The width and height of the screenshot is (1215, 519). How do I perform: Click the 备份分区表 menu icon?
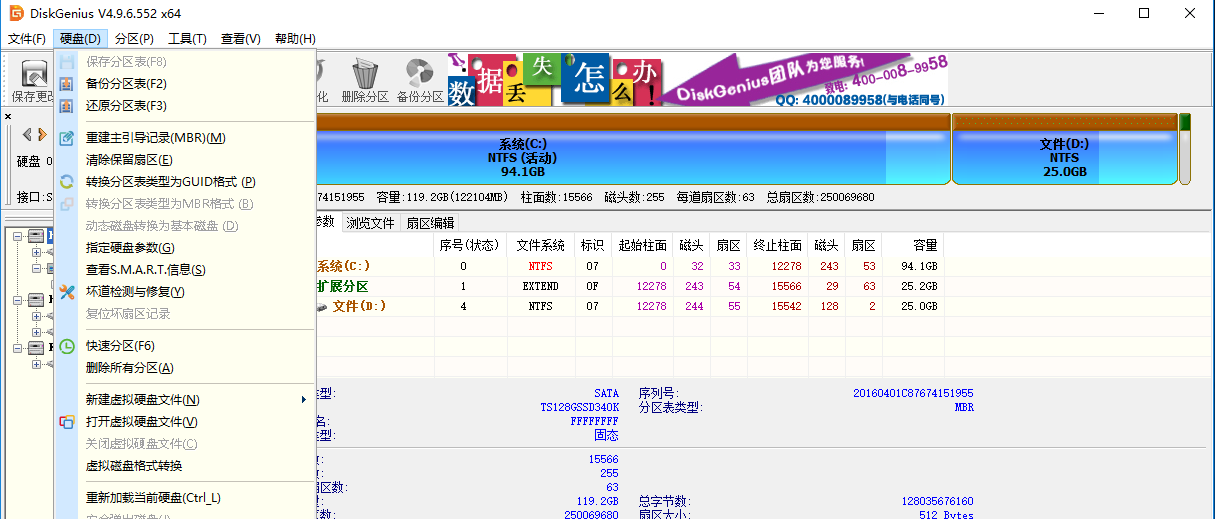coord(67,84)
